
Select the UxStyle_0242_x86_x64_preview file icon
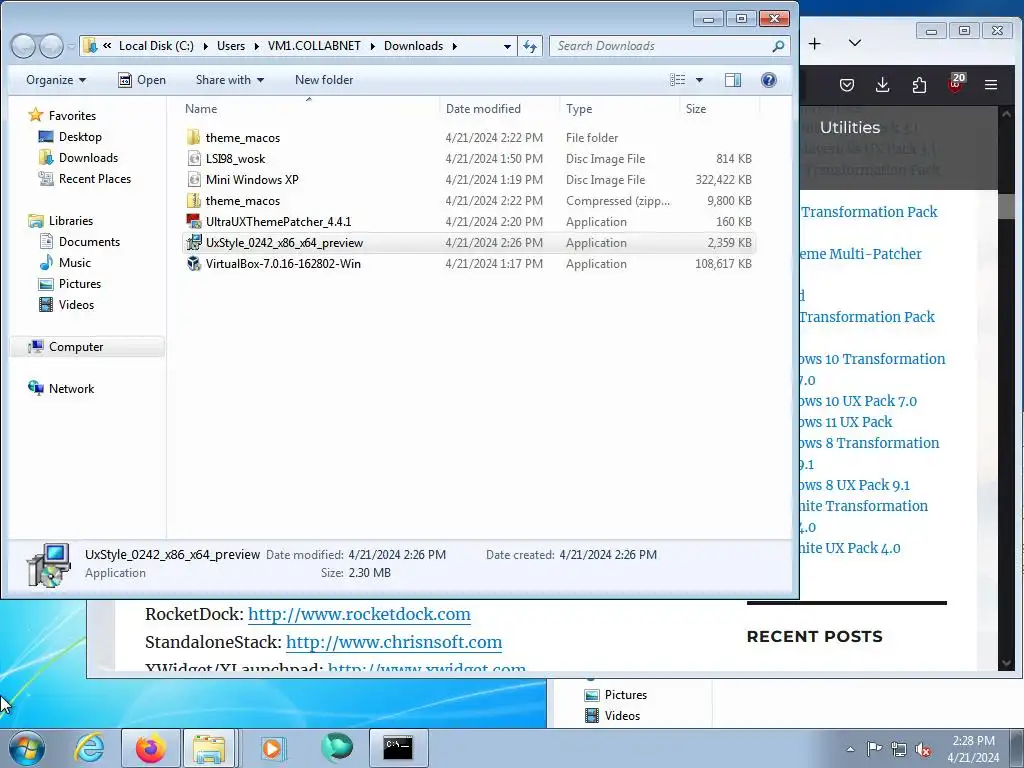[193, 242]
